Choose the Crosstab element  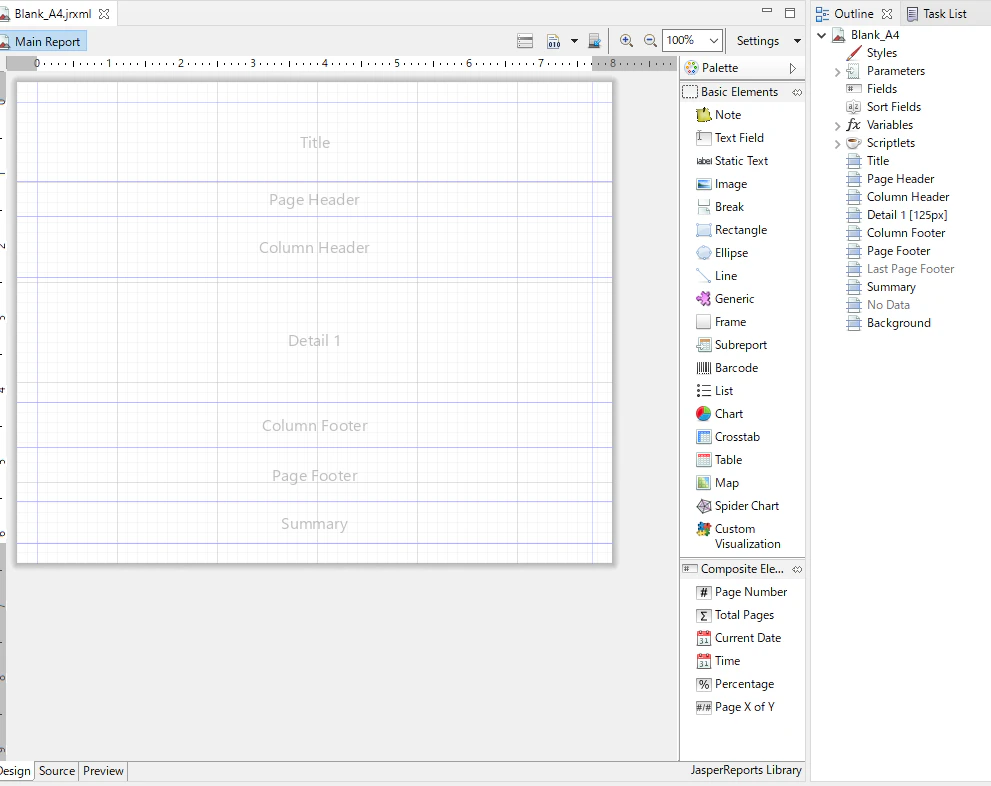coord(727,437)
